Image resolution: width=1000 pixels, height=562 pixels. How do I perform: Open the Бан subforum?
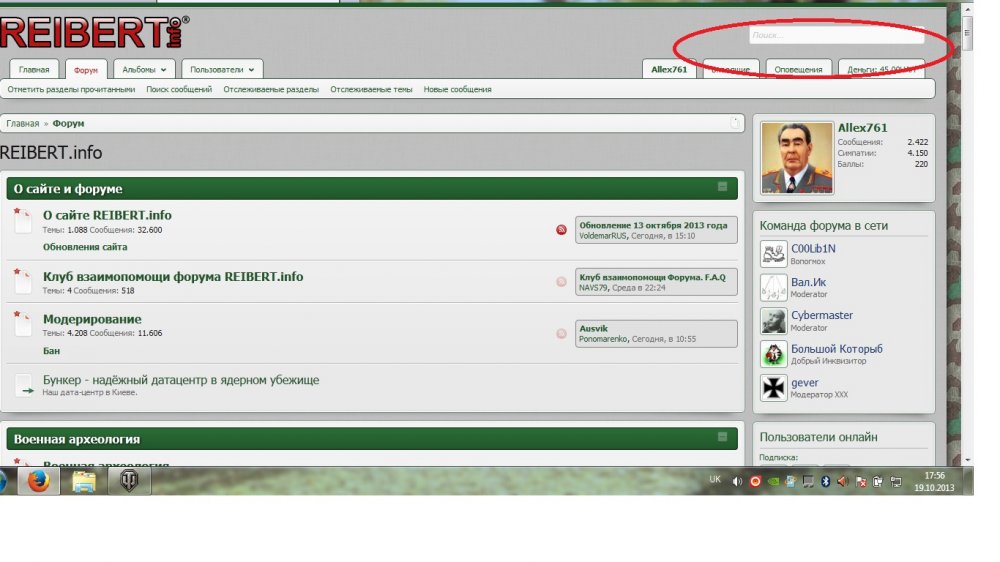click(51, 351)
